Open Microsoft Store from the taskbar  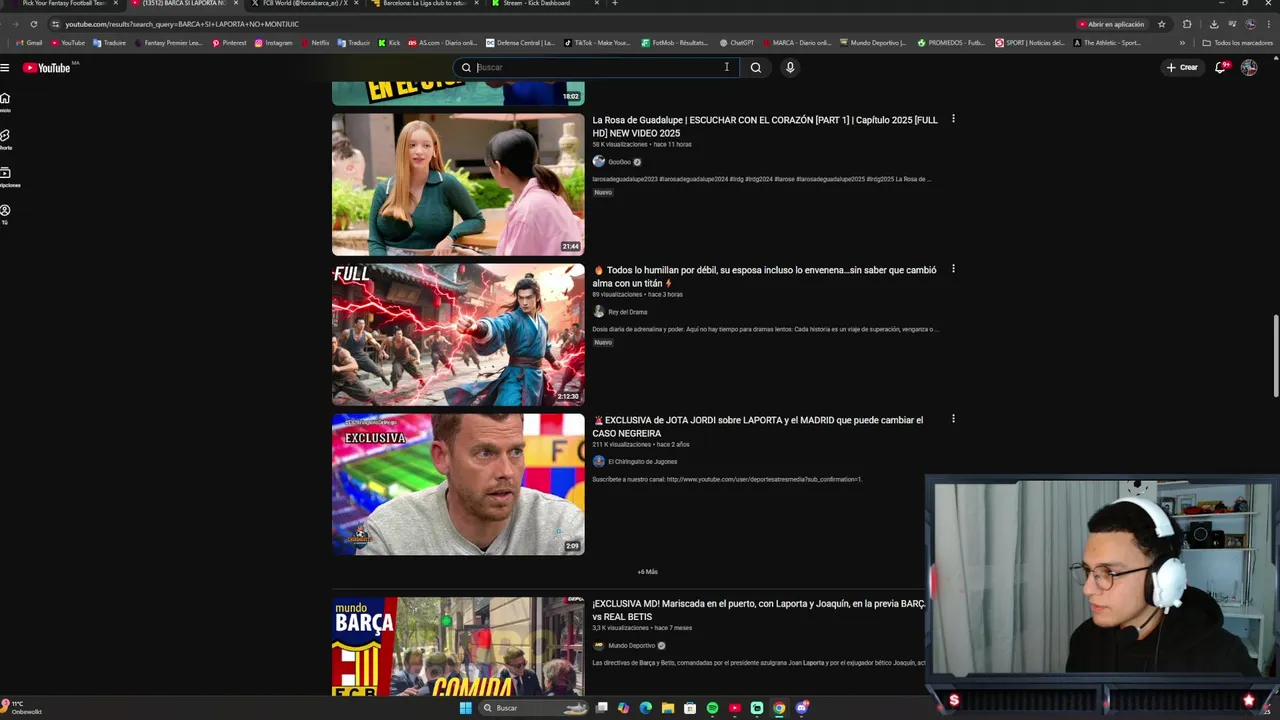(690, 708)
